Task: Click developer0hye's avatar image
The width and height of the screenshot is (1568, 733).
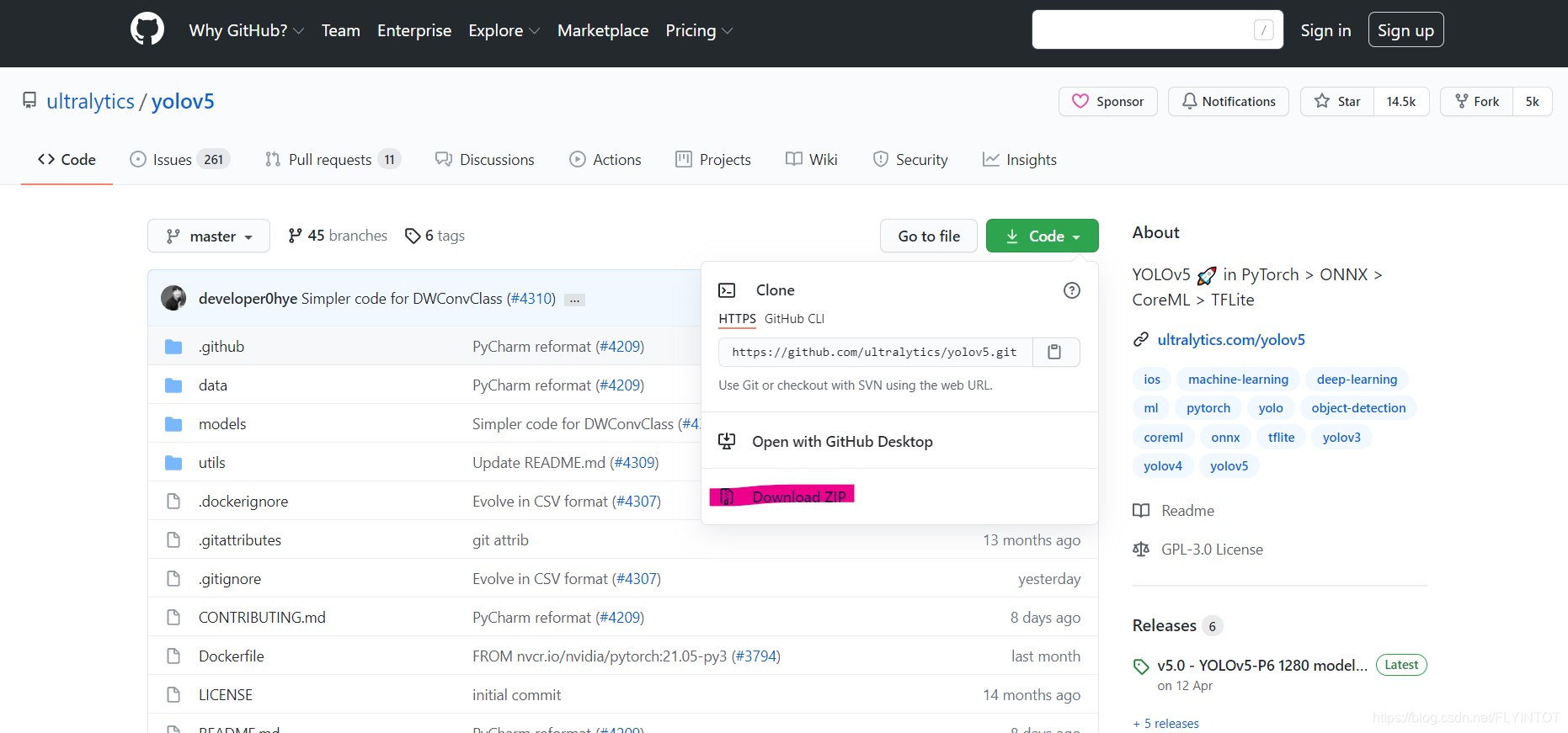Action: (173, 298)
